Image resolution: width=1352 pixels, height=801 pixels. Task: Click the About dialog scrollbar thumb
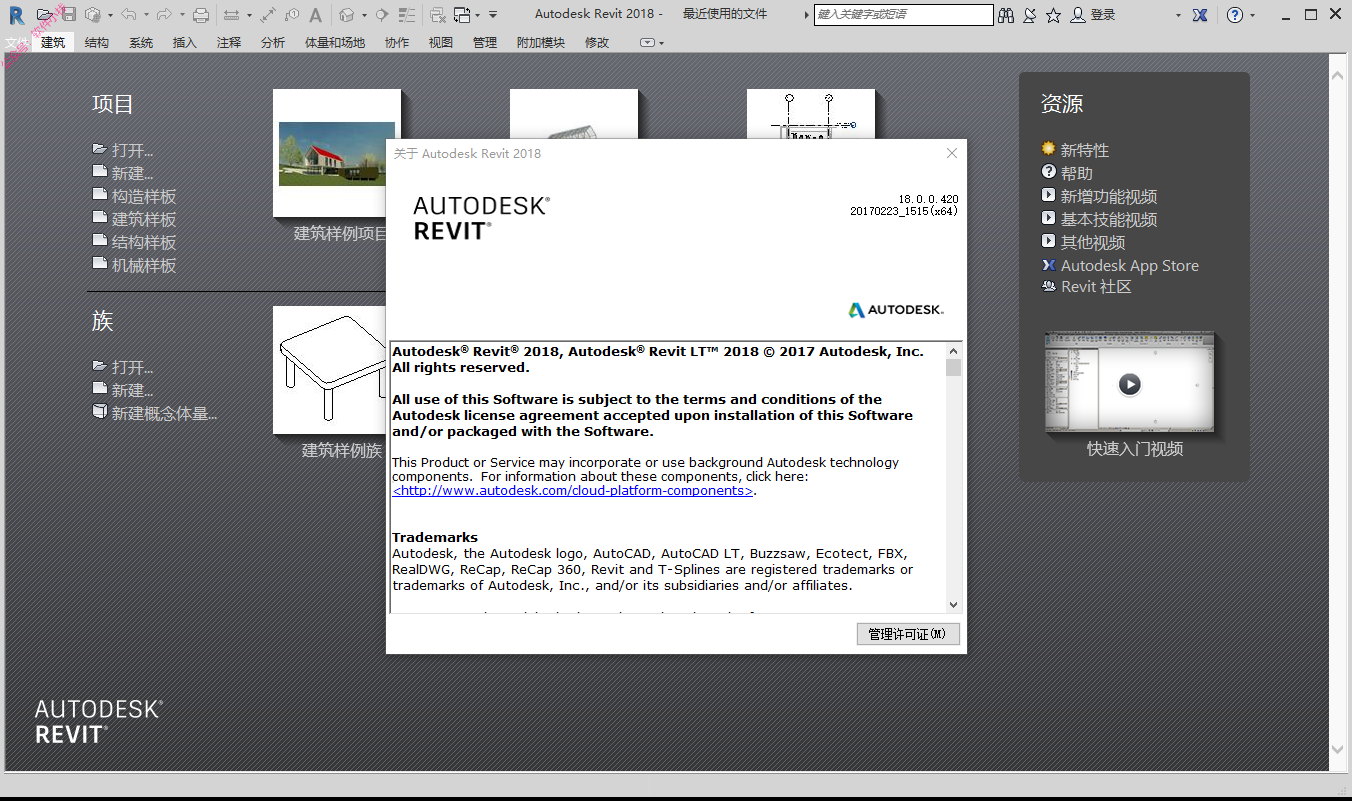[953, 368]
